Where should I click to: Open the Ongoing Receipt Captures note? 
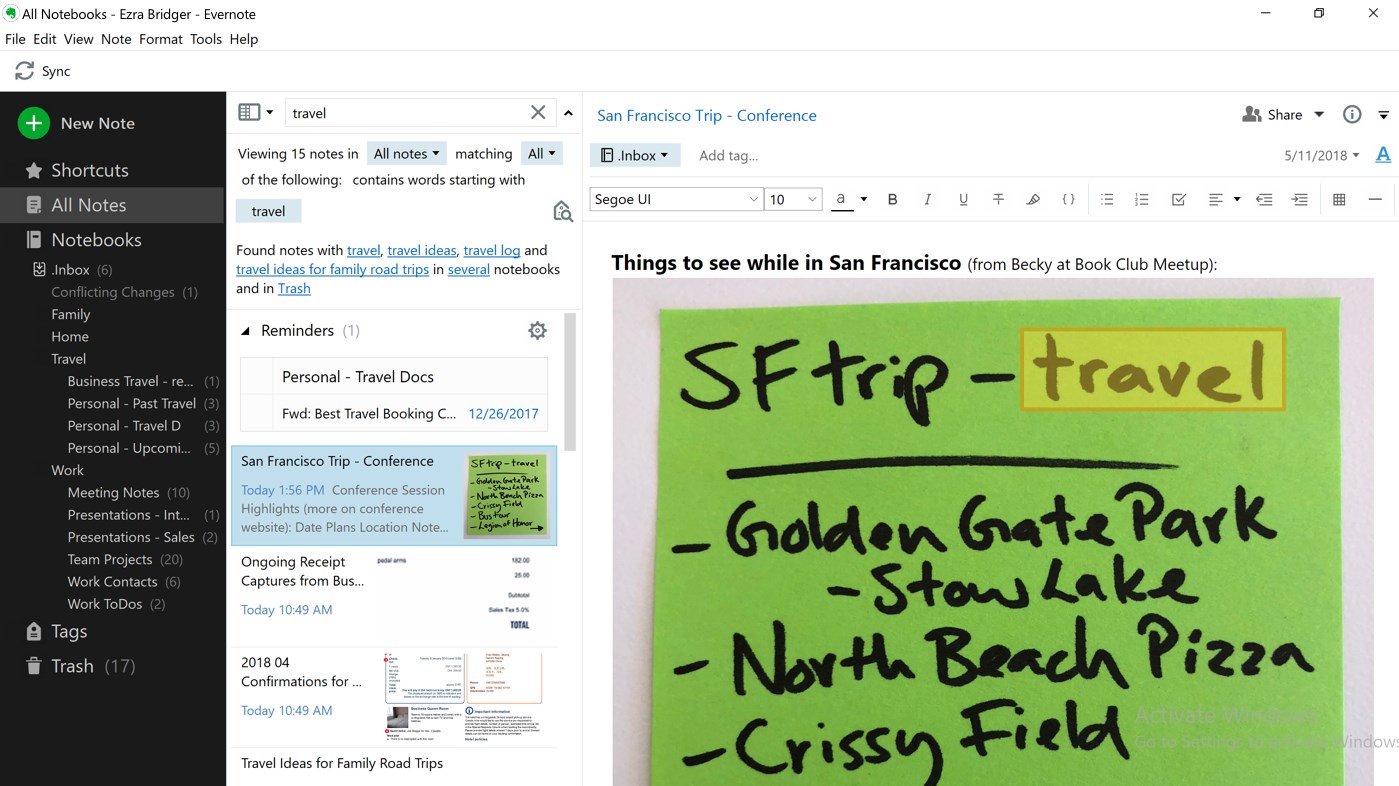pos(394,596)
